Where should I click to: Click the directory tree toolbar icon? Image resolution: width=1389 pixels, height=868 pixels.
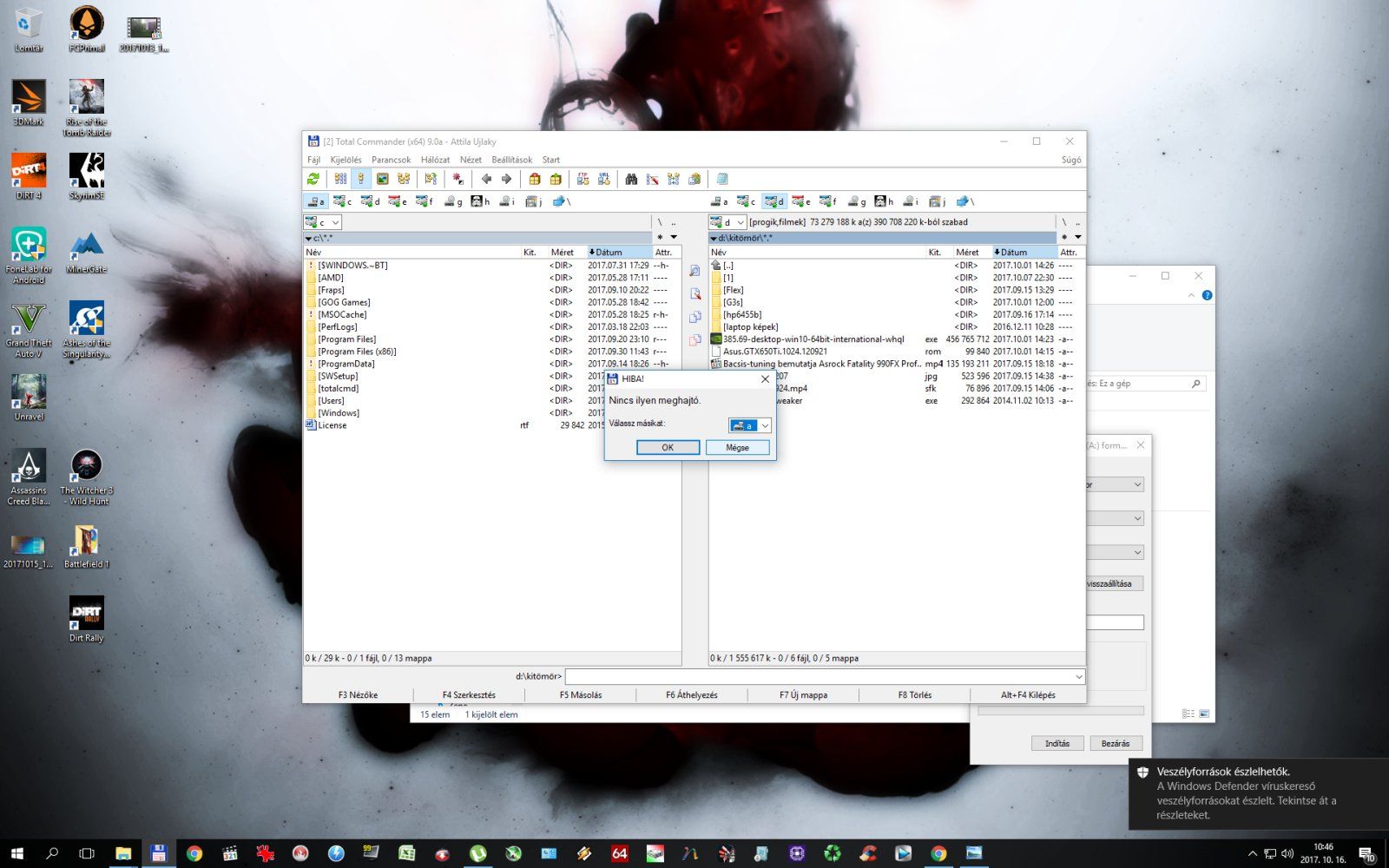coord(404,179)
